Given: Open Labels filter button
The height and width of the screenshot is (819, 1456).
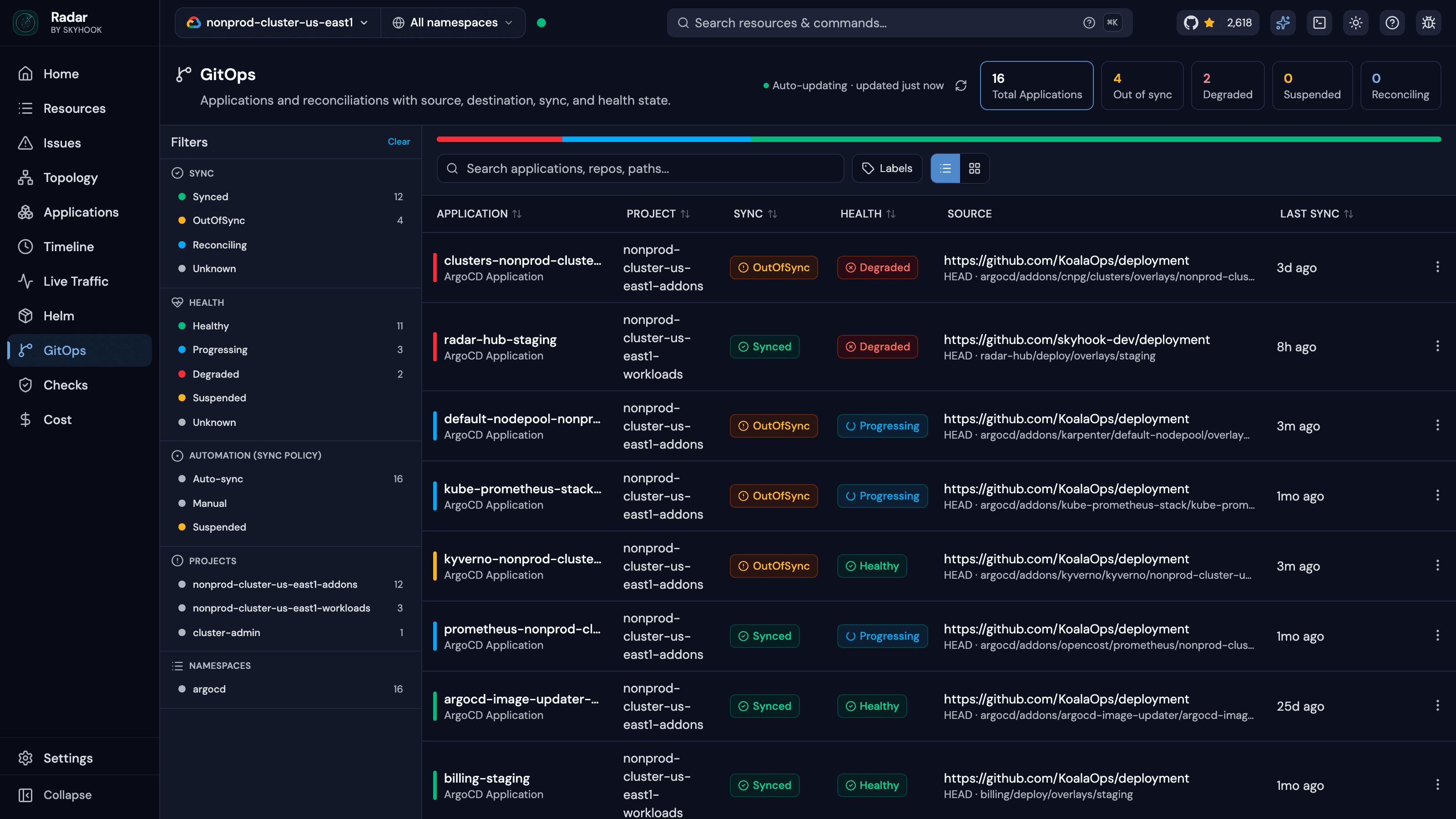Looking at the screenshot, I should coord(887,168).
